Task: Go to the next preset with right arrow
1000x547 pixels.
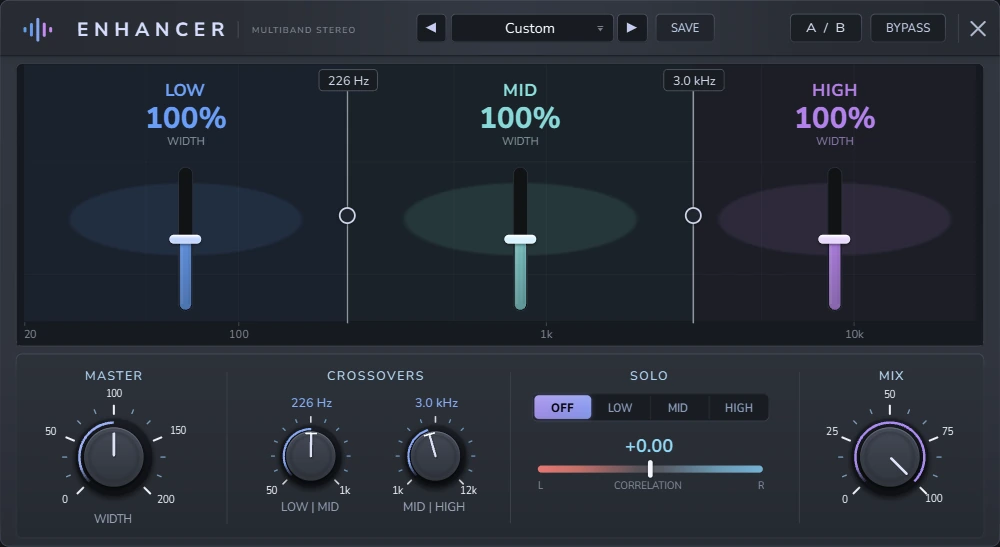Action: (632, 28)
